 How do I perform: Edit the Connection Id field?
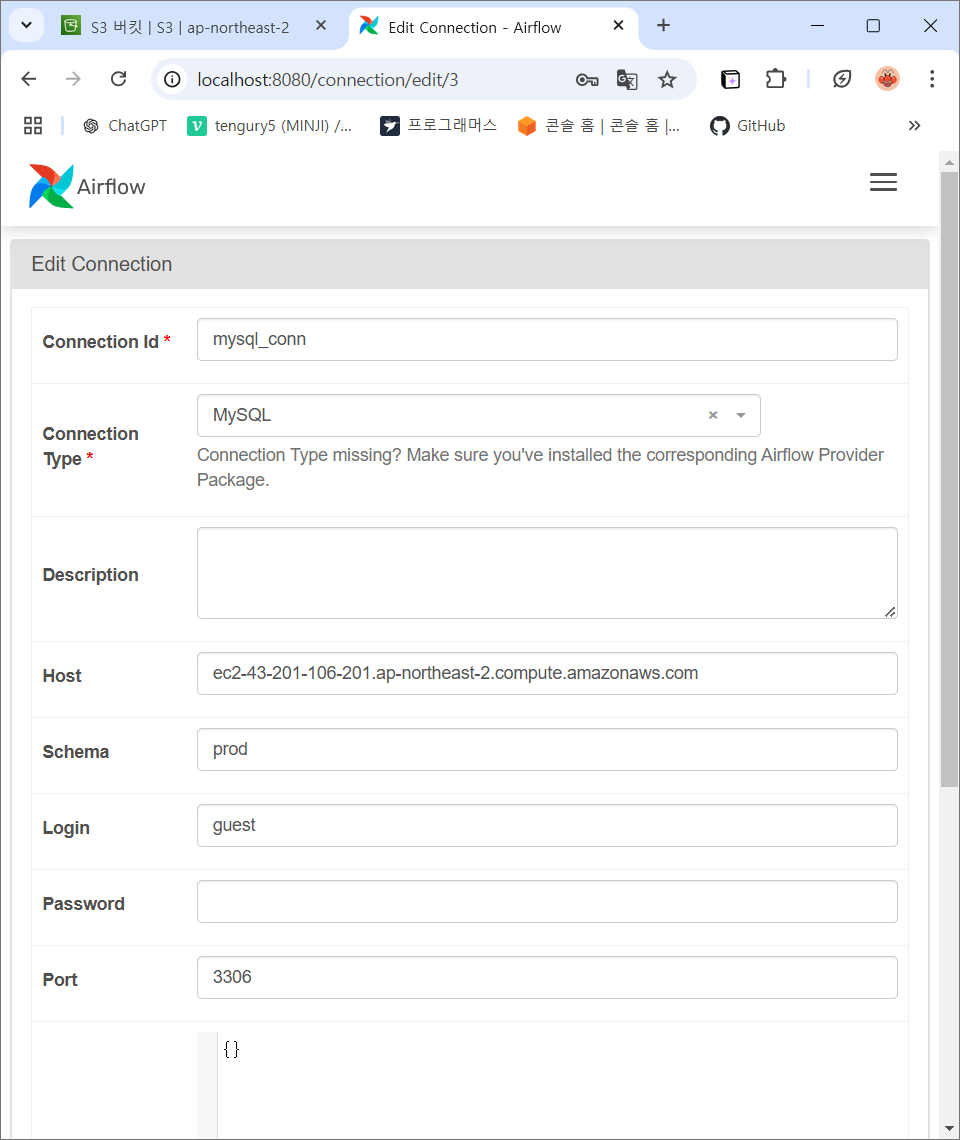pos(547,340)
